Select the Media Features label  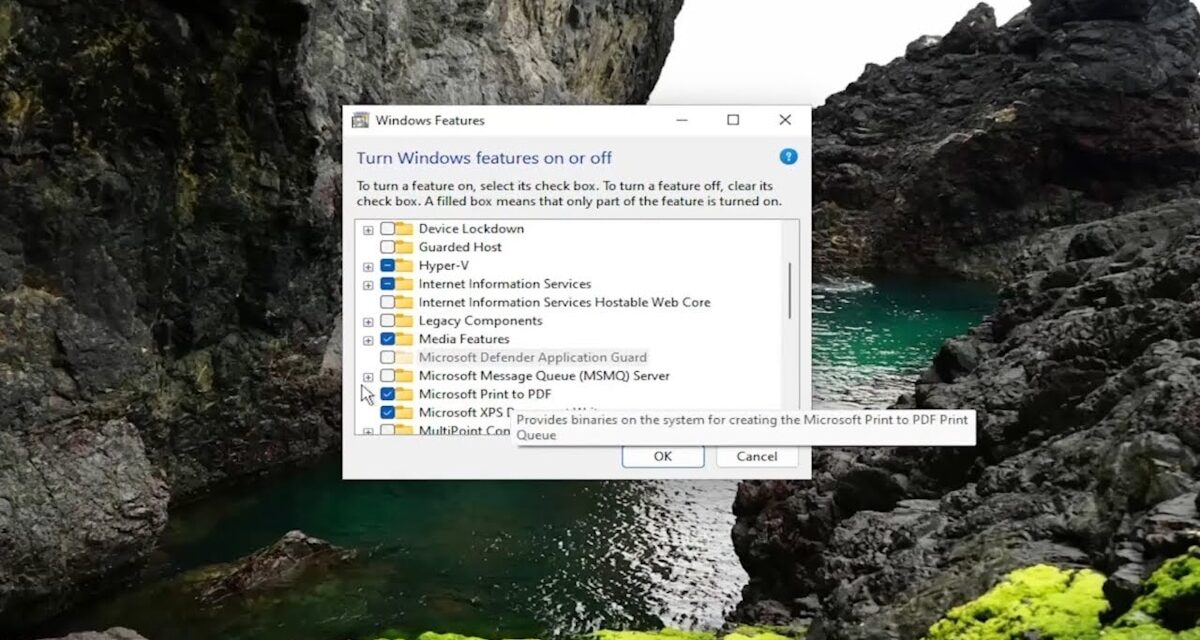pyautogui.click(x=464, y=339)
